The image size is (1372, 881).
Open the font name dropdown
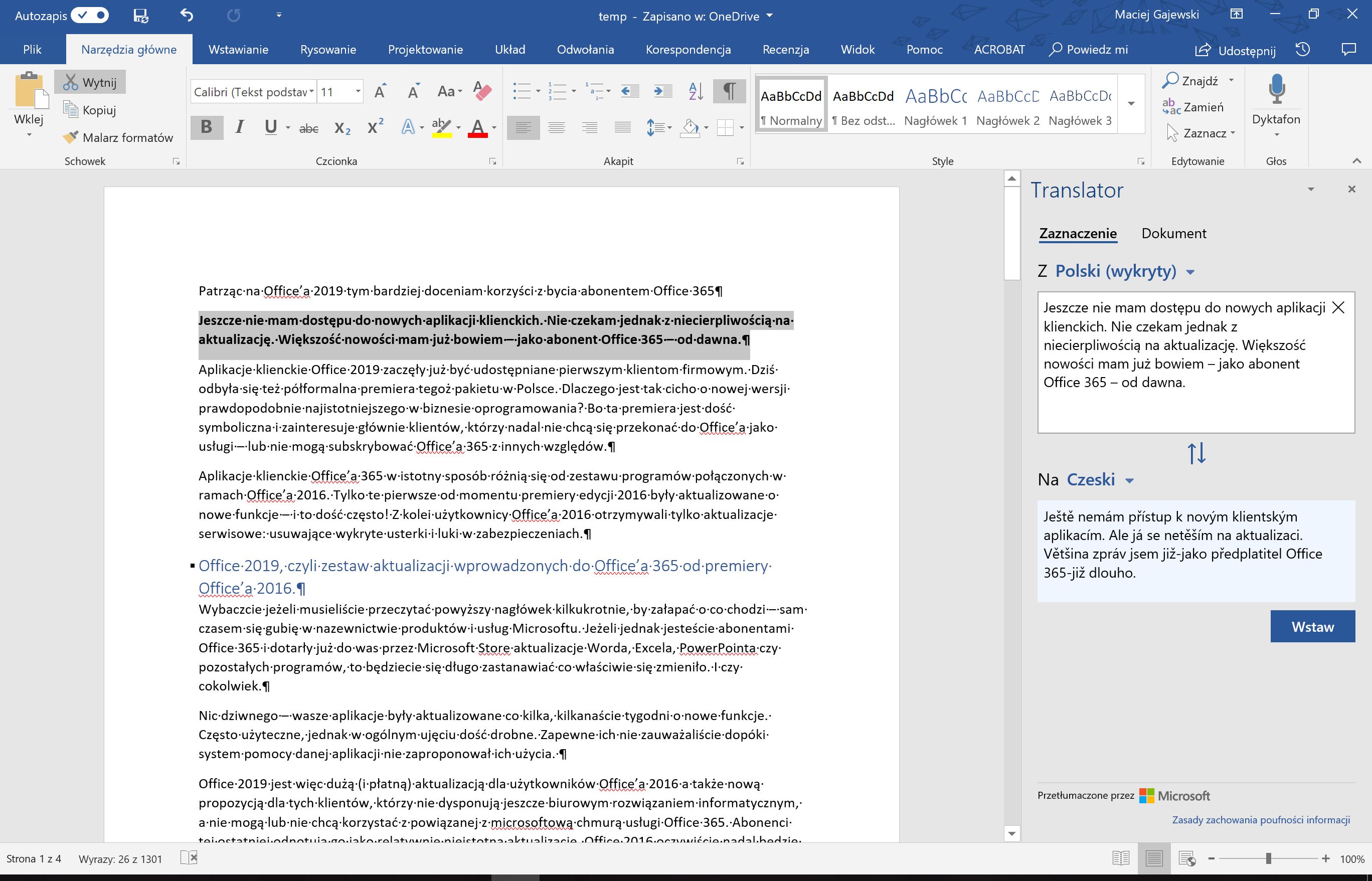point(311,92)
